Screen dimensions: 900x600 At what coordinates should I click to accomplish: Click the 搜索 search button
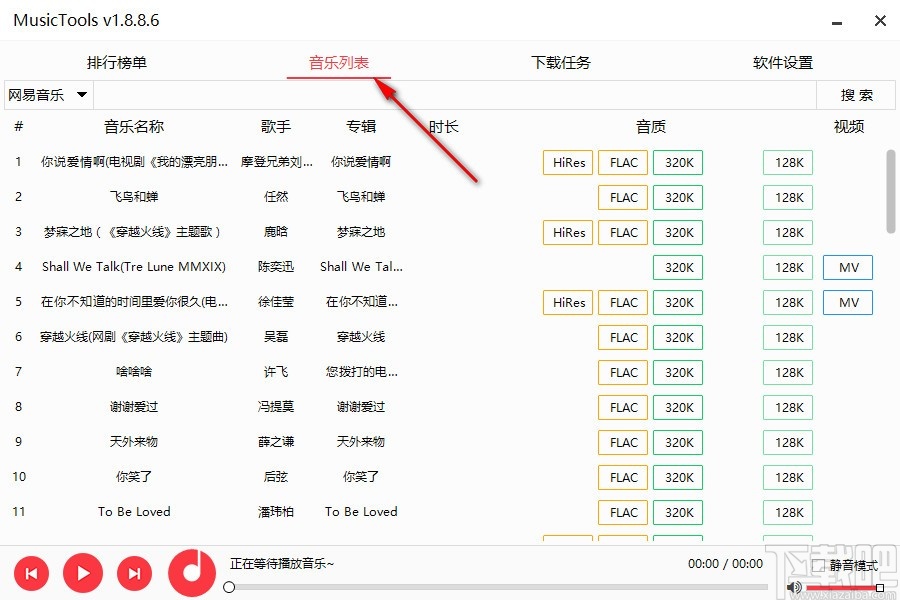(856, 94)
